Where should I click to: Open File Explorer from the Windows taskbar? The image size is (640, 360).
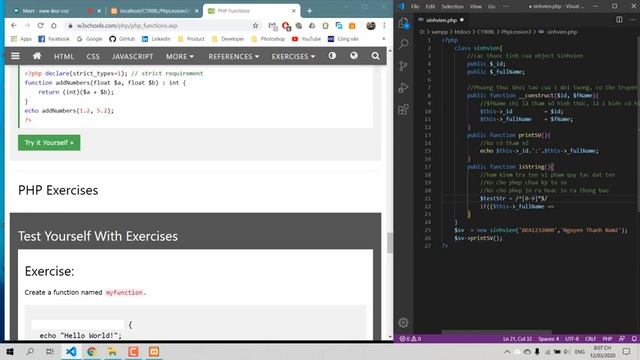[x=112, y=351]
